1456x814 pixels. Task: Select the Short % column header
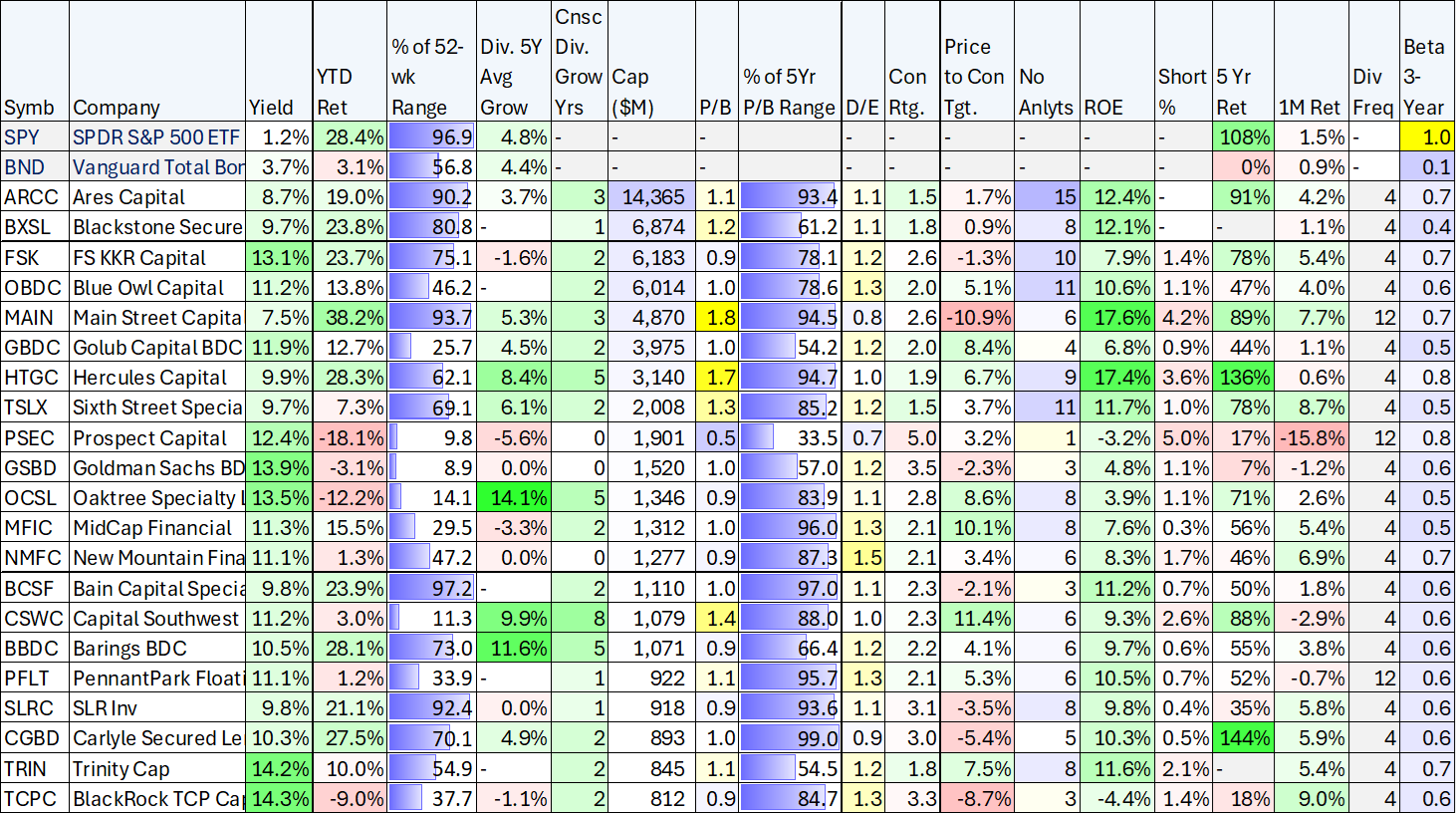pos(1183,62)
